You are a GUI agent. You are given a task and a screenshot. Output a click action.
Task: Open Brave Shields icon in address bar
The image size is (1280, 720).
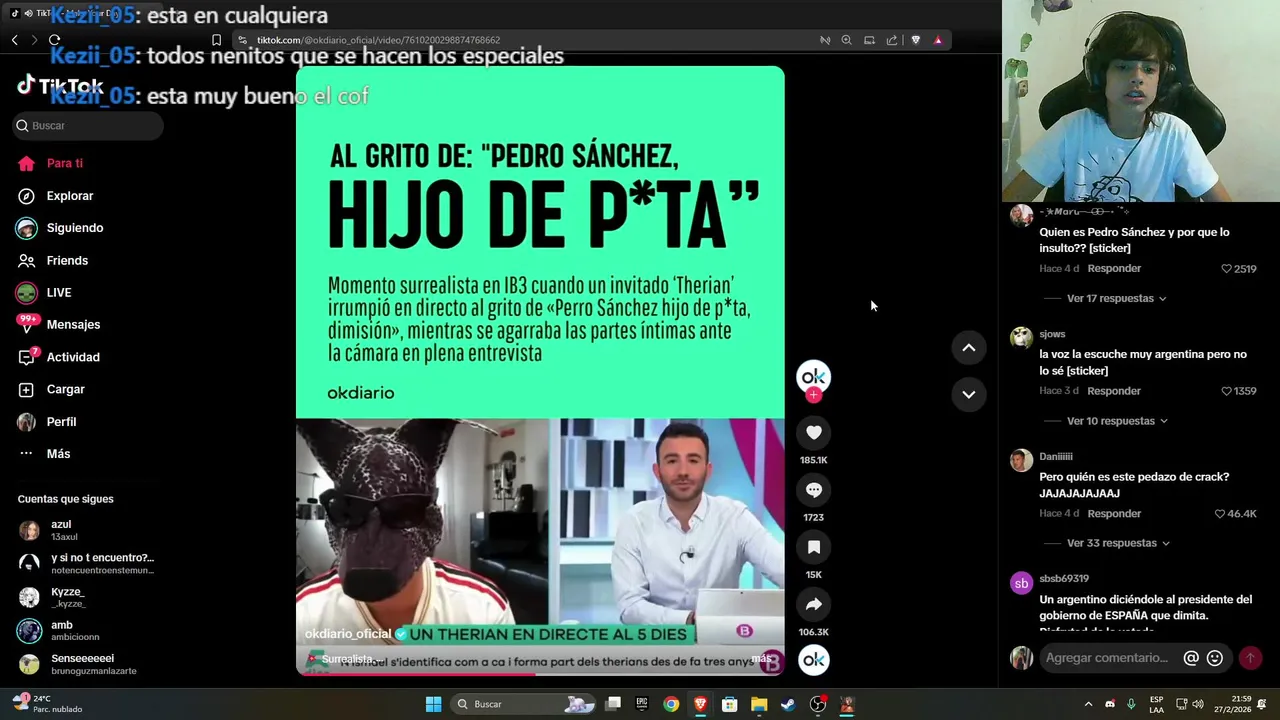pos(915,40)
